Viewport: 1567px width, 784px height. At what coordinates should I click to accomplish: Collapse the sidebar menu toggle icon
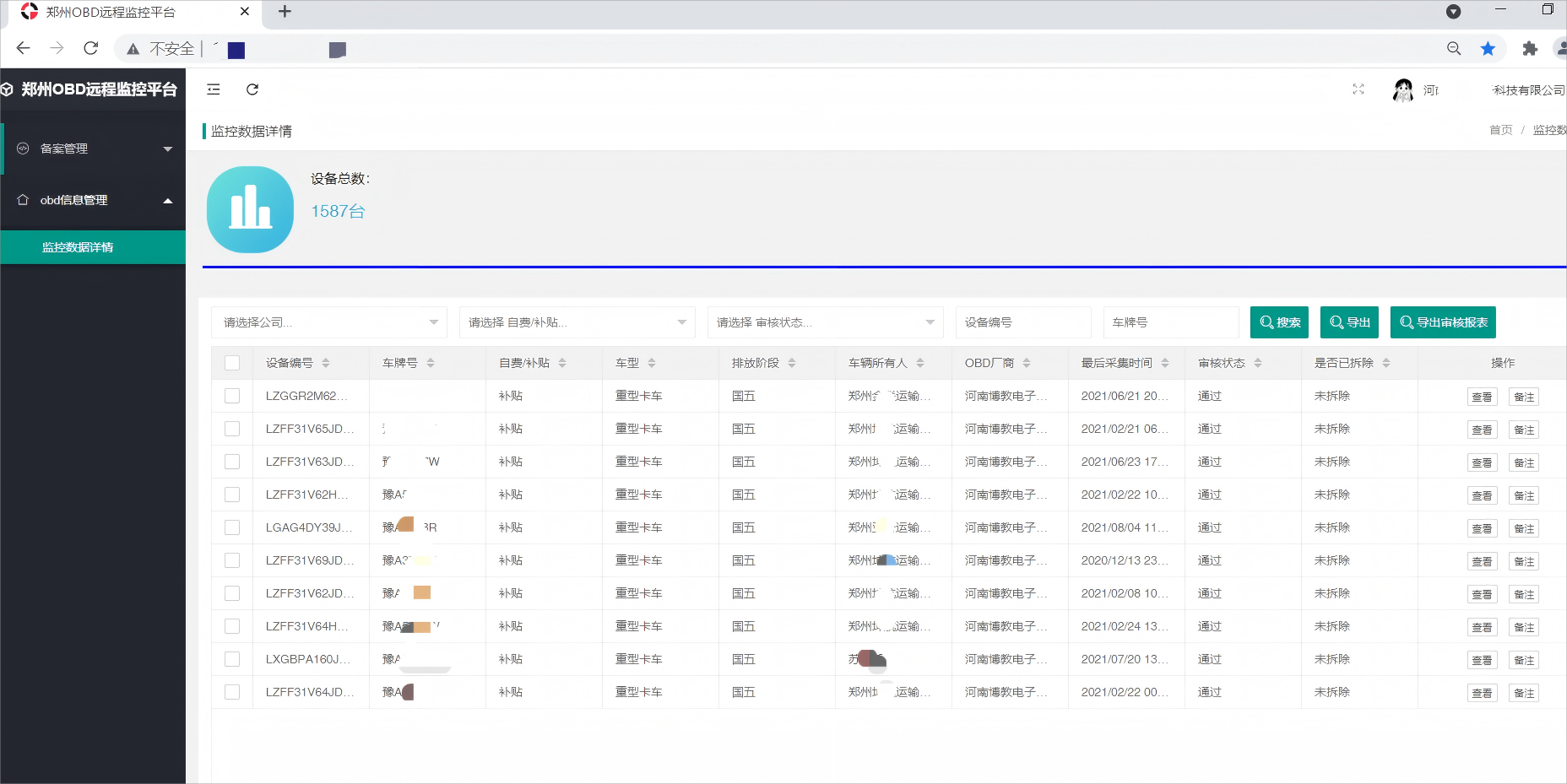[x=214, y=89]
